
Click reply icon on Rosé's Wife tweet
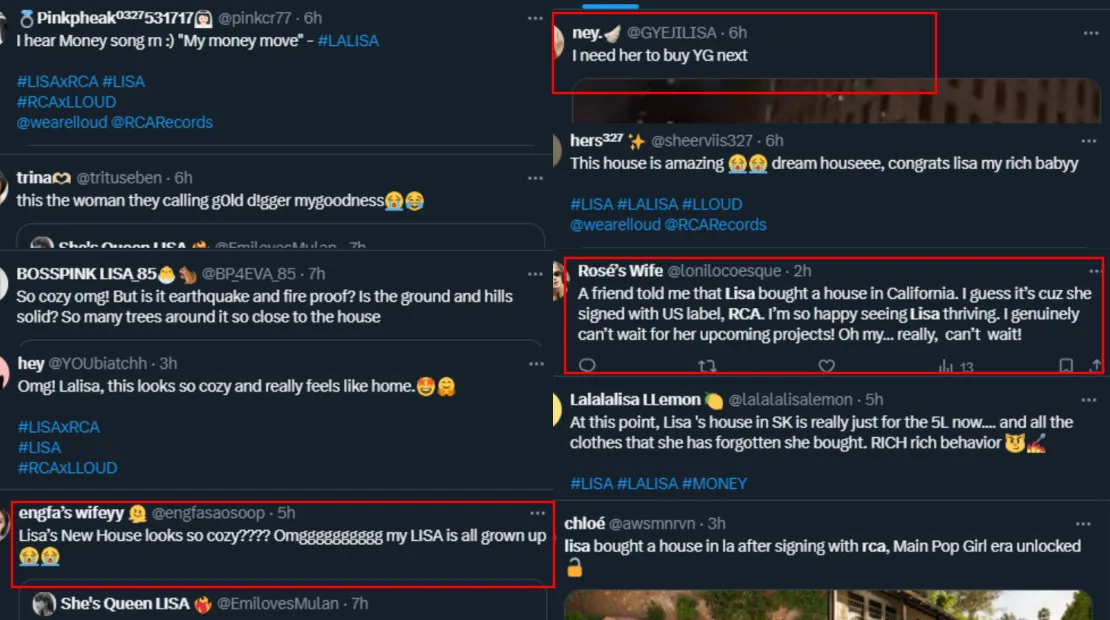coord(587,367)
